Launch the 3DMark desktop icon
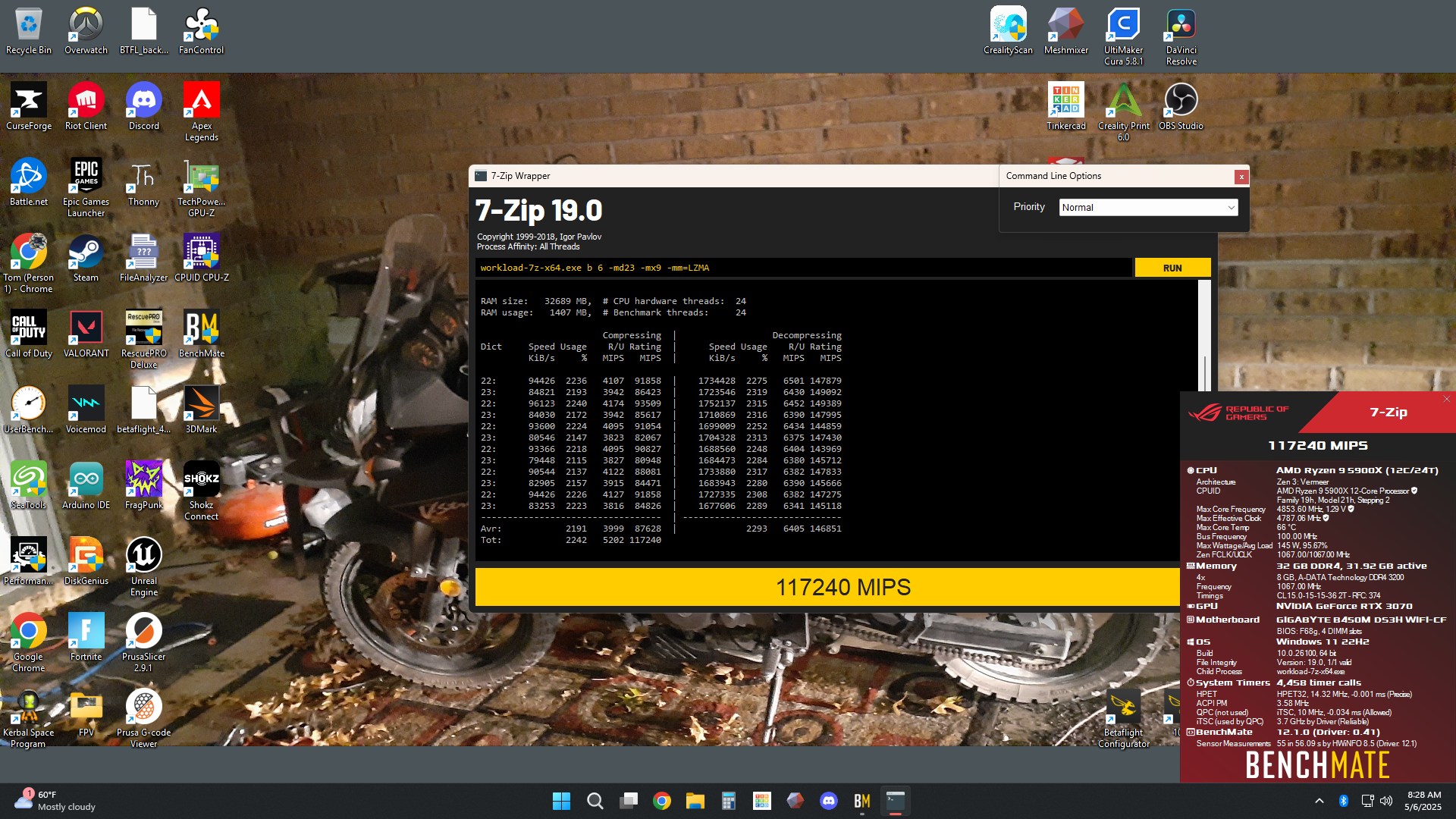Image resolution: width=1456 pixels, height=819 pixels. pos(201,410)
